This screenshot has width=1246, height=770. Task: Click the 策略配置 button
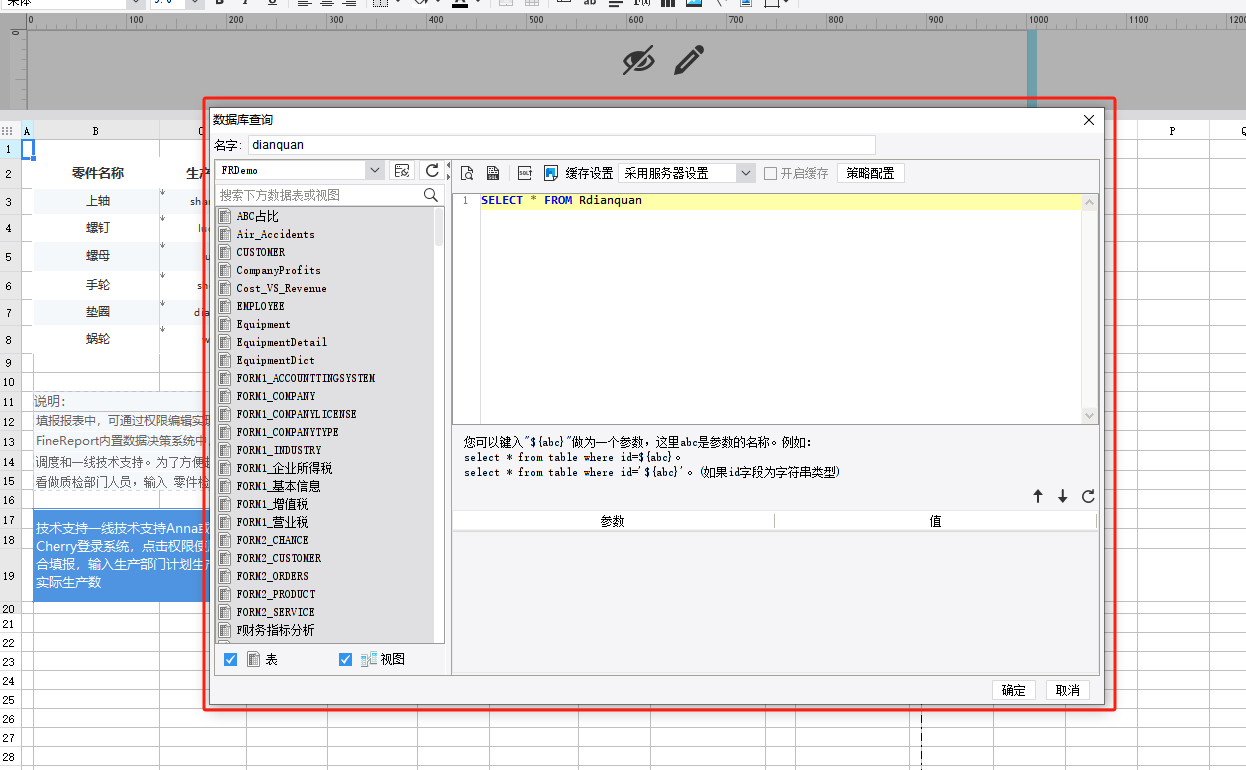pyautogui.click(x=870, y=173)
